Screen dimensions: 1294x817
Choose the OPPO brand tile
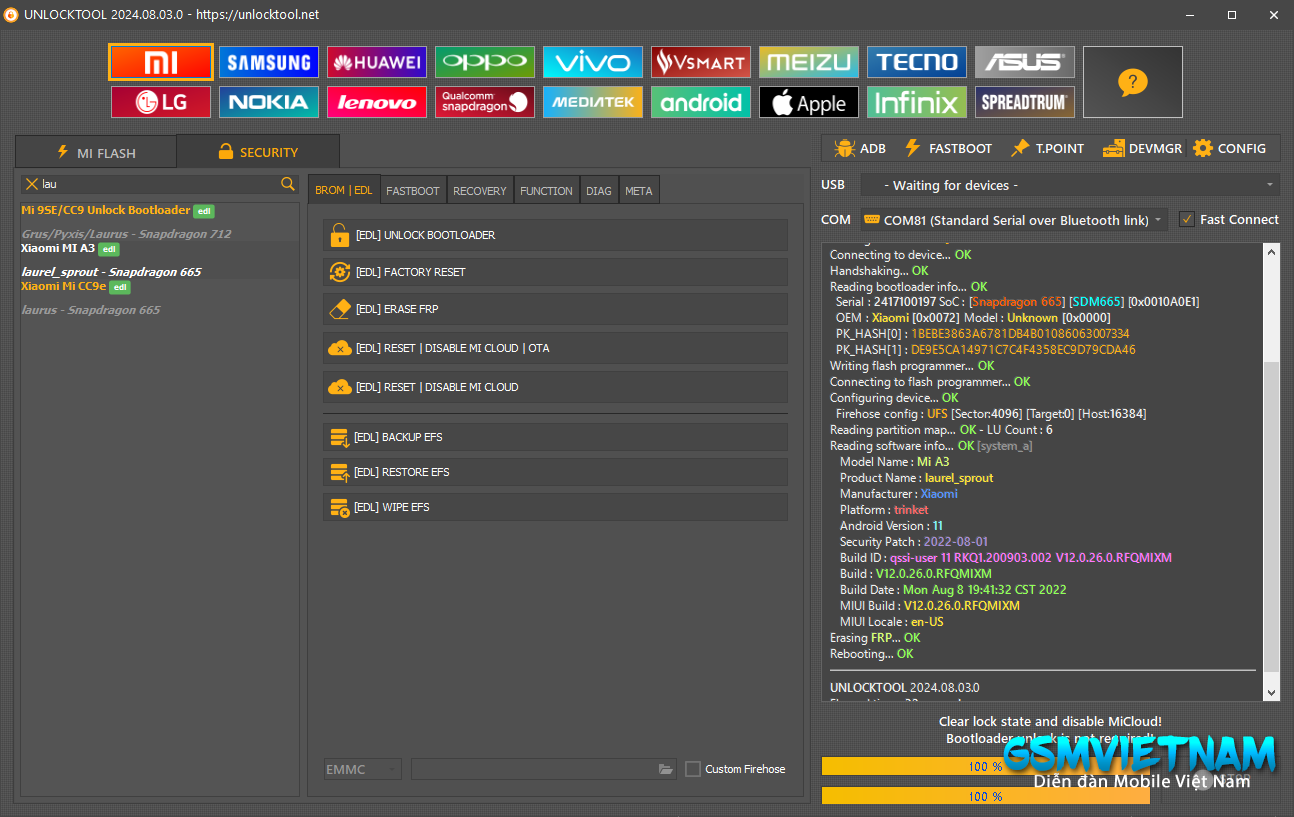485,62
